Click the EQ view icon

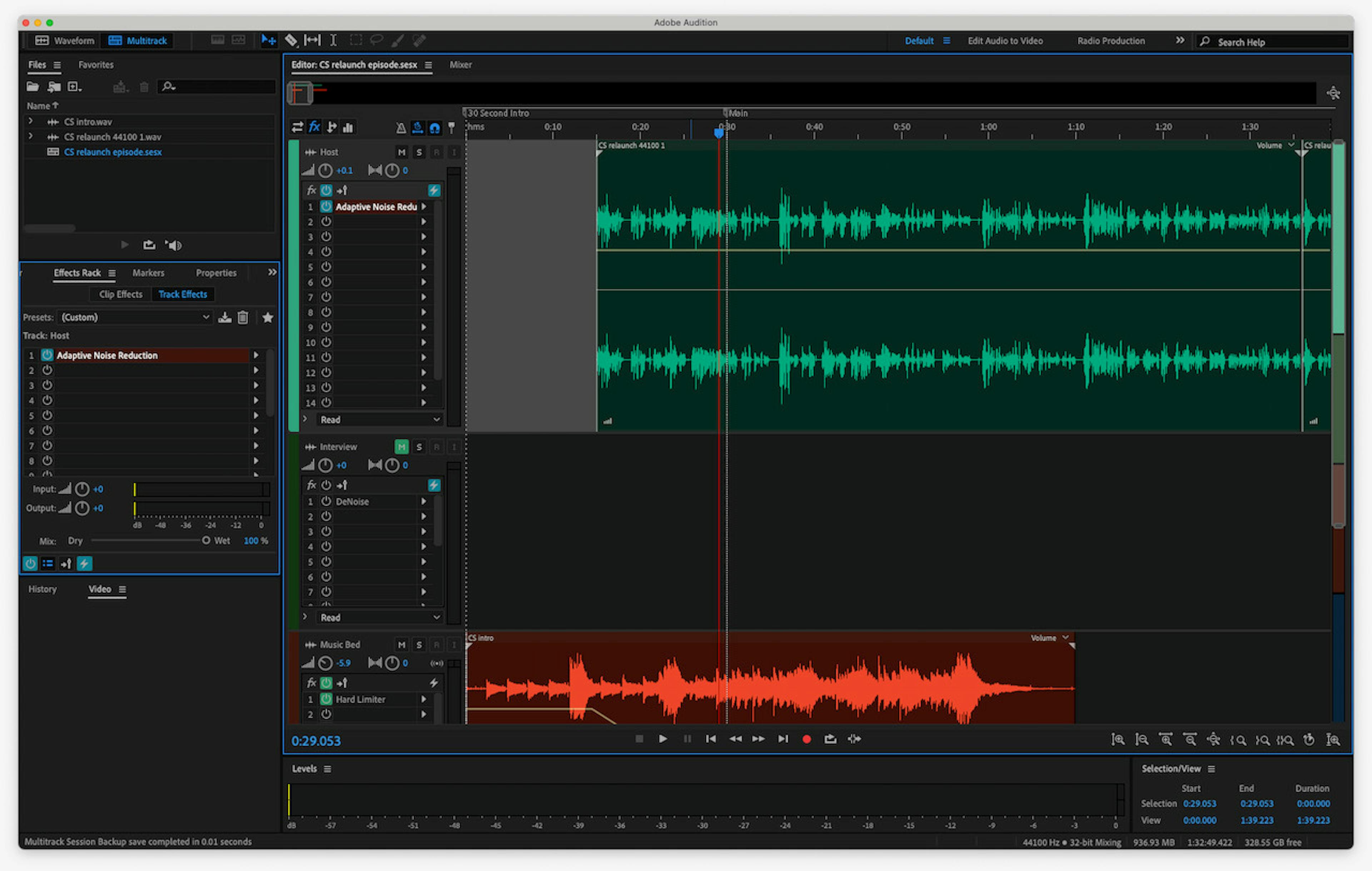tap(348, 127)
